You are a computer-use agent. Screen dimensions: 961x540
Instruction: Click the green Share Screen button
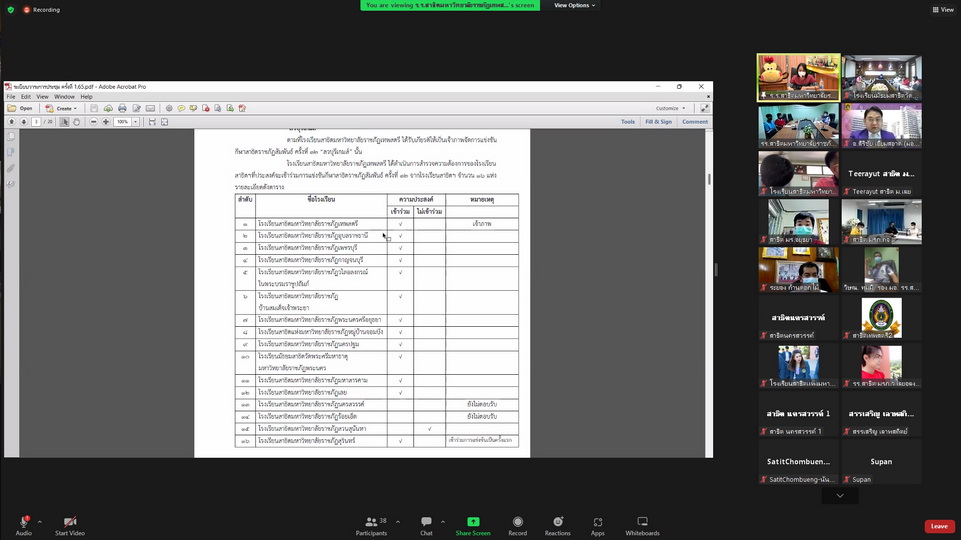(473, 526)
